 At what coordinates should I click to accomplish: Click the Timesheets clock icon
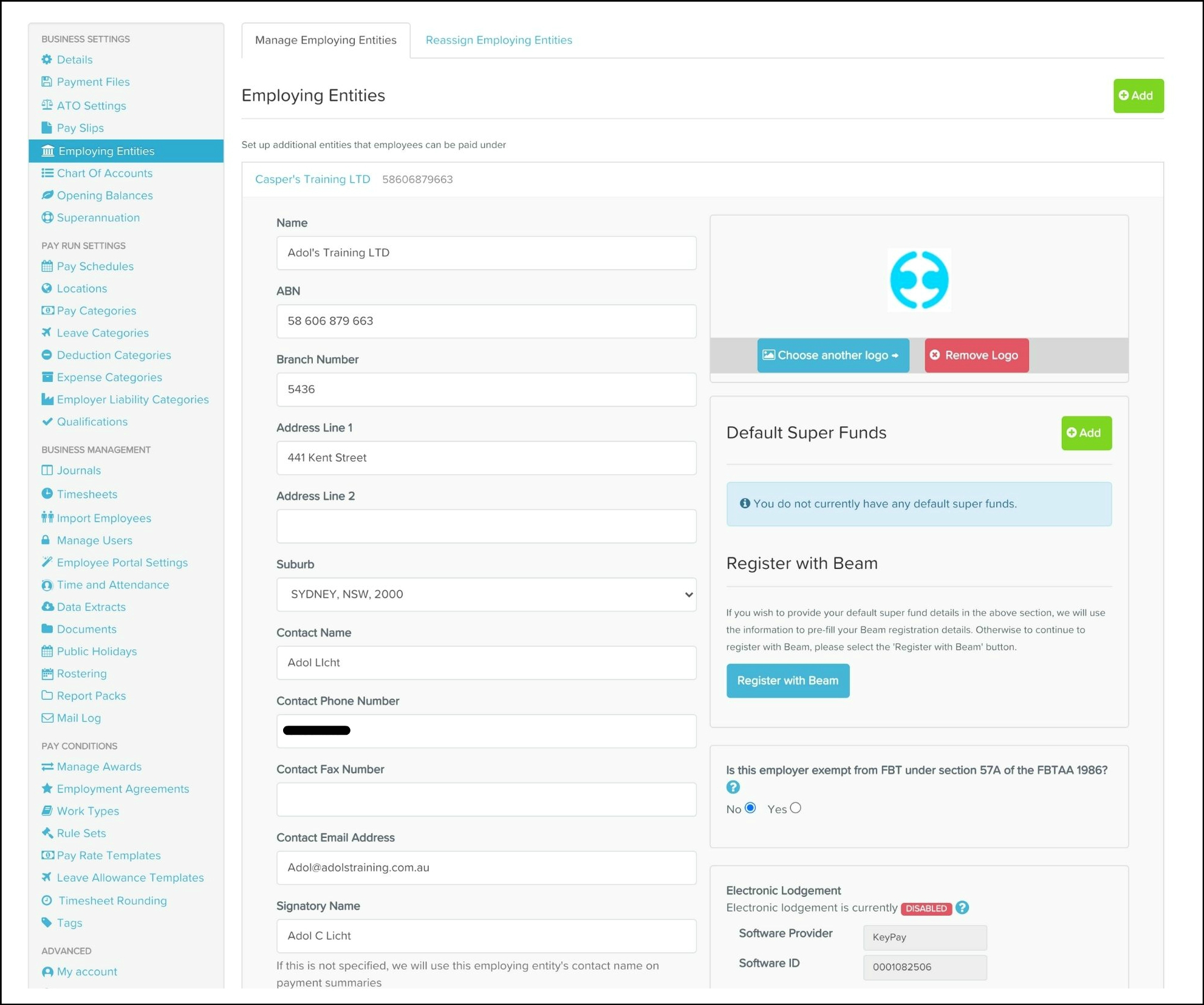[47, 494]
